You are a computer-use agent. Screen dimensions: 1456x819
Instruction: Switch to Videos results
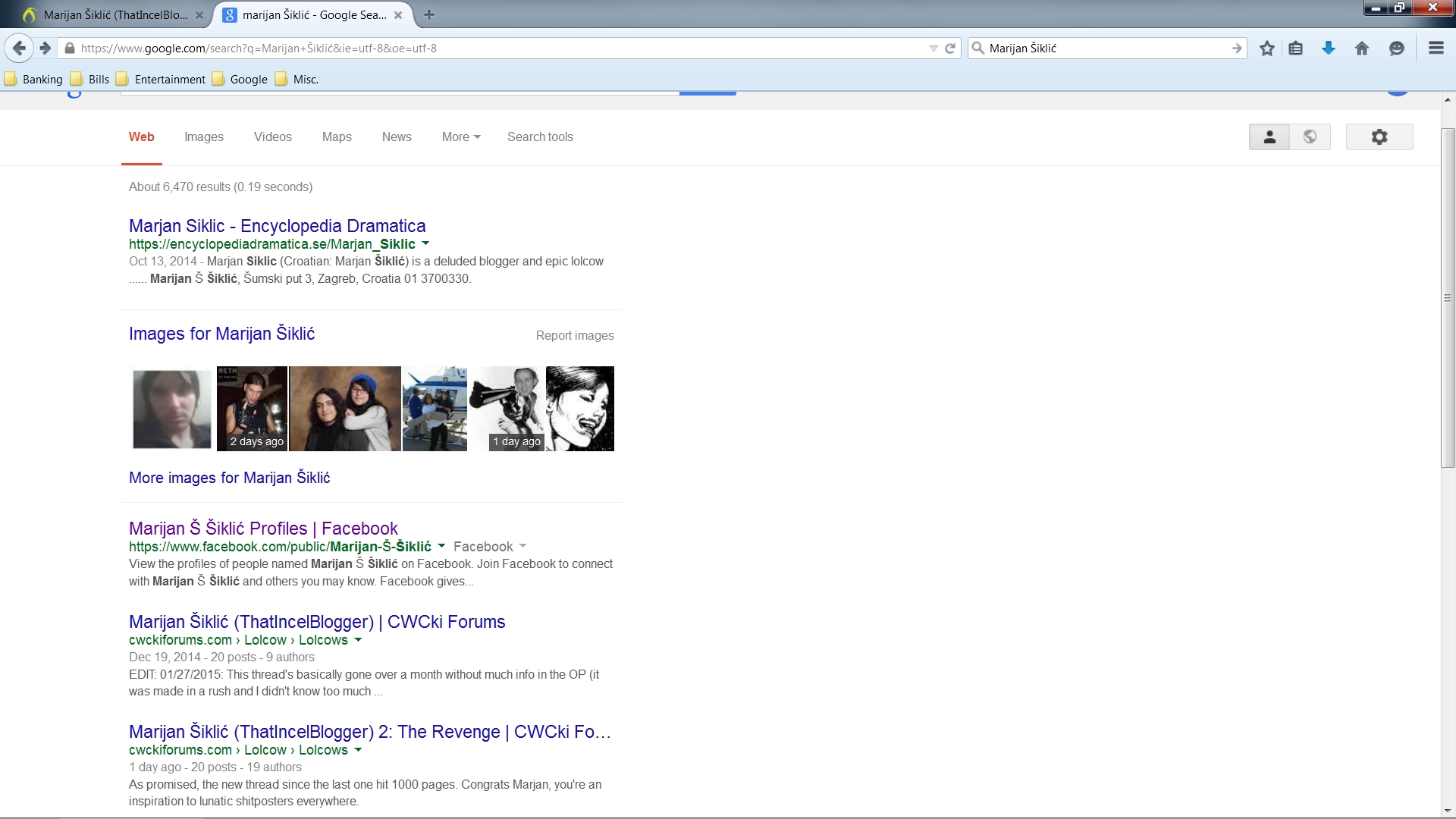(273, 136)
